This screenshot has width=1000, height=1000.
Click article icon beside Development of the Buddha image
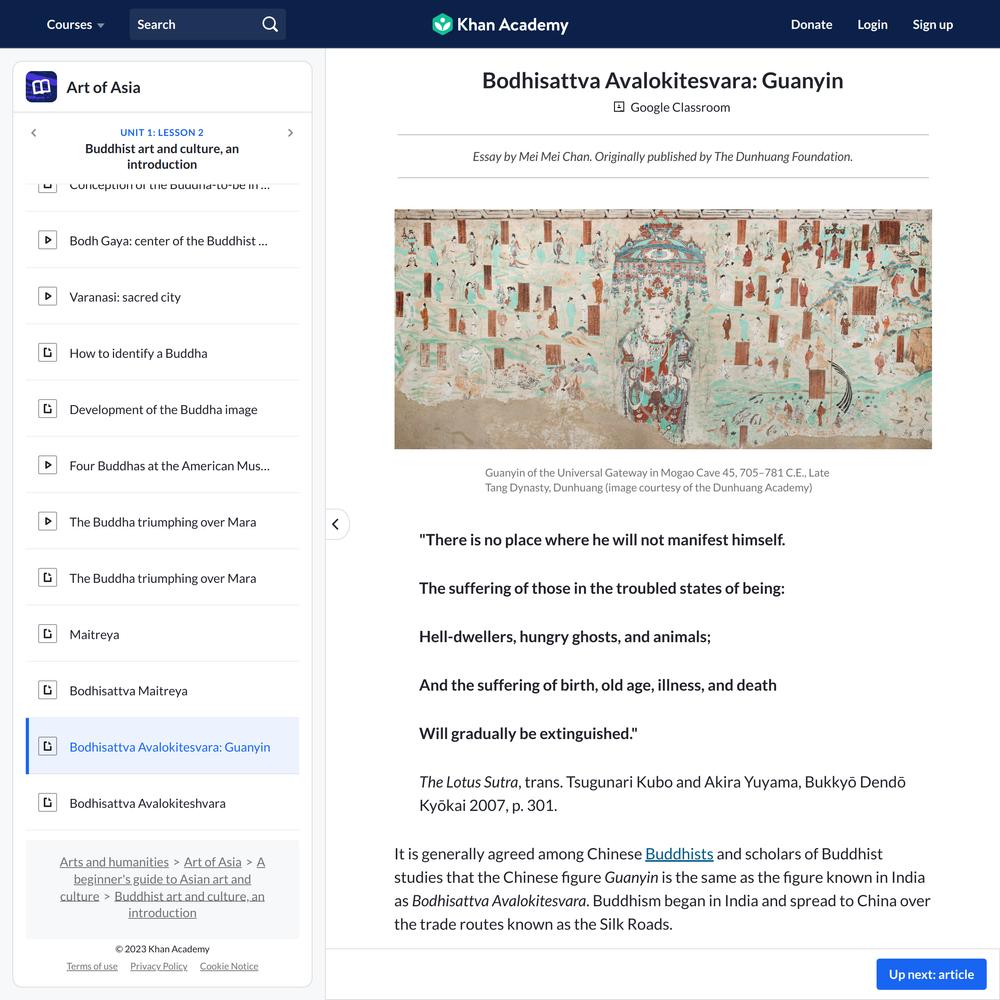tap(48, 409)
